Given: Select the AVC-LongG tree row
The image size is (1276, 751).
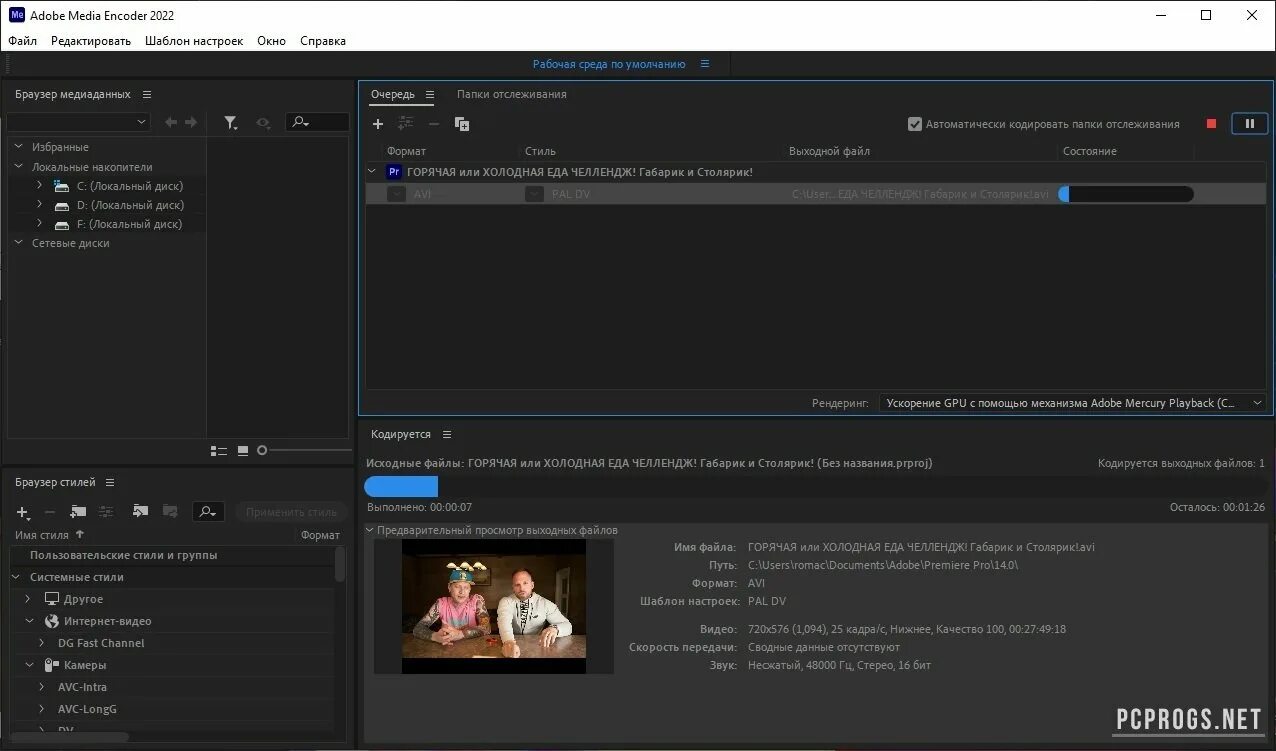Looking at the screenshot, I should point(172,709).
